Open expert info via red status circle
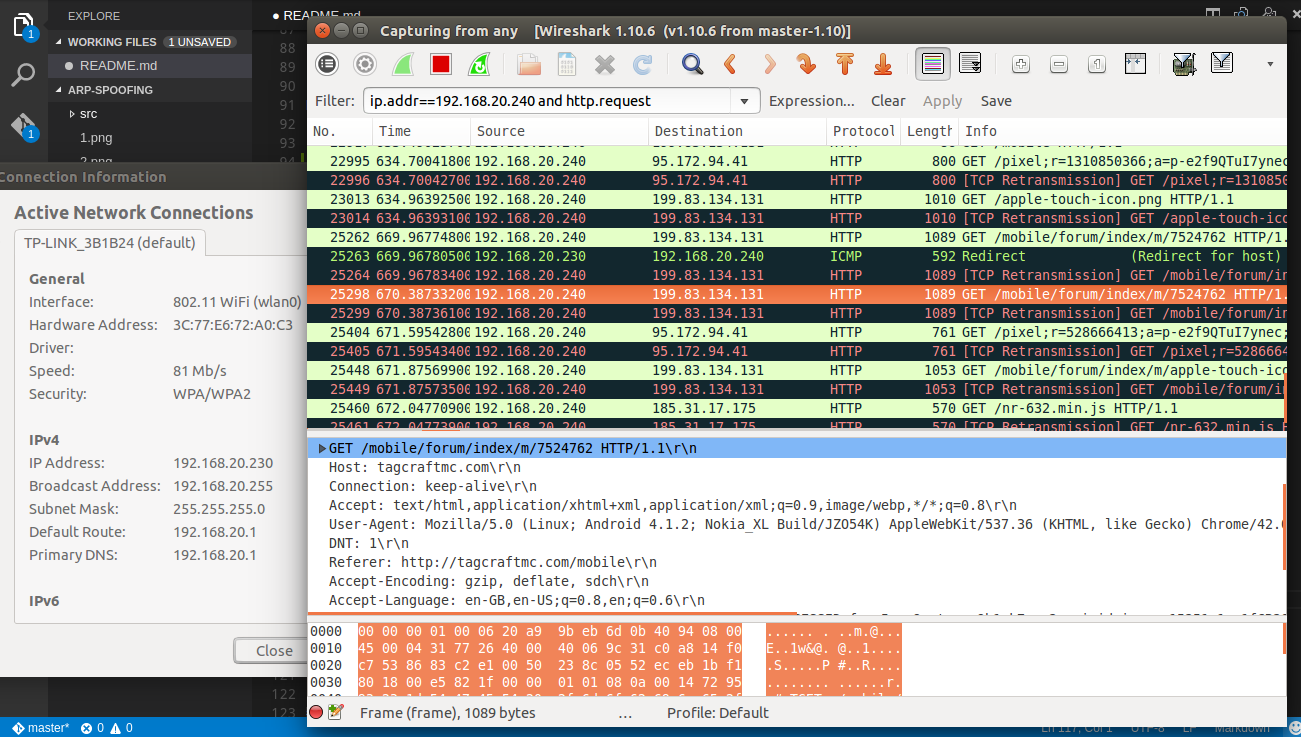 [316, 713]
